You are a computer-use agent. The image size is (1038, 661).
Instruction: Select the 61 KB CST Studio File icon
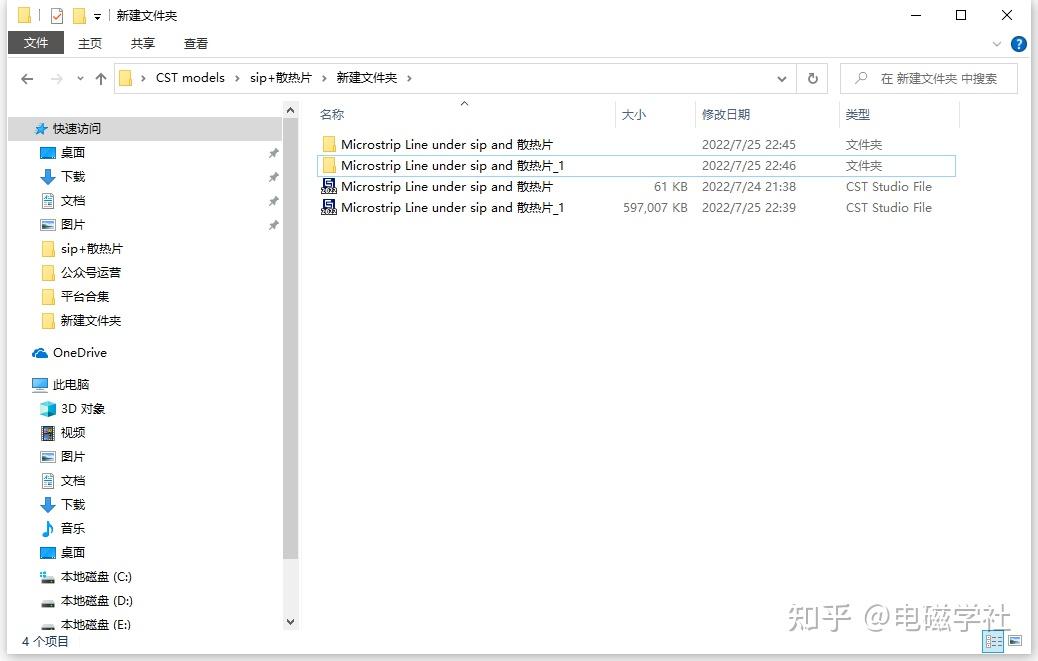[329, 186]
